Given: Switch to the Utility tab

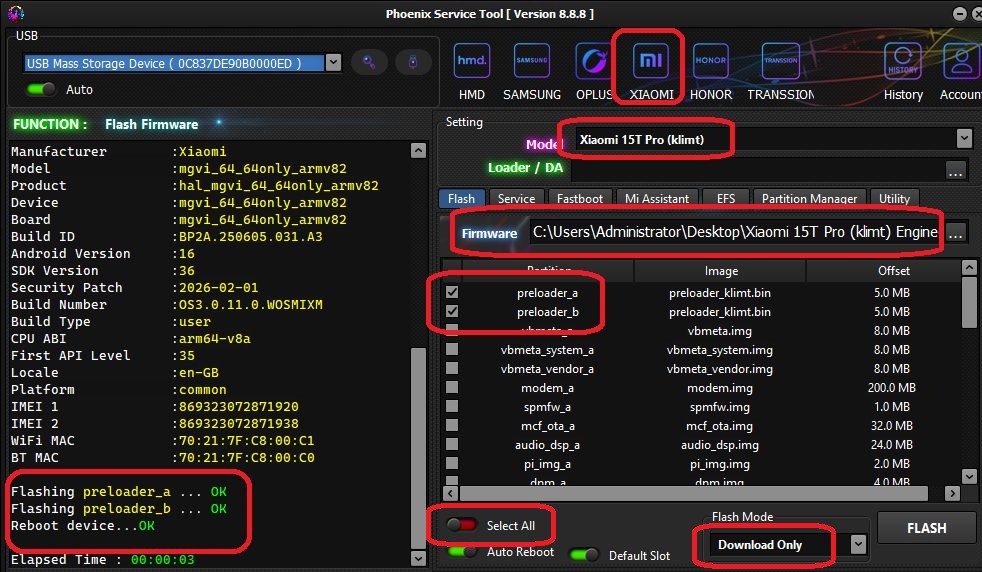Looking at the screenshot, I should tap(894, 198).
